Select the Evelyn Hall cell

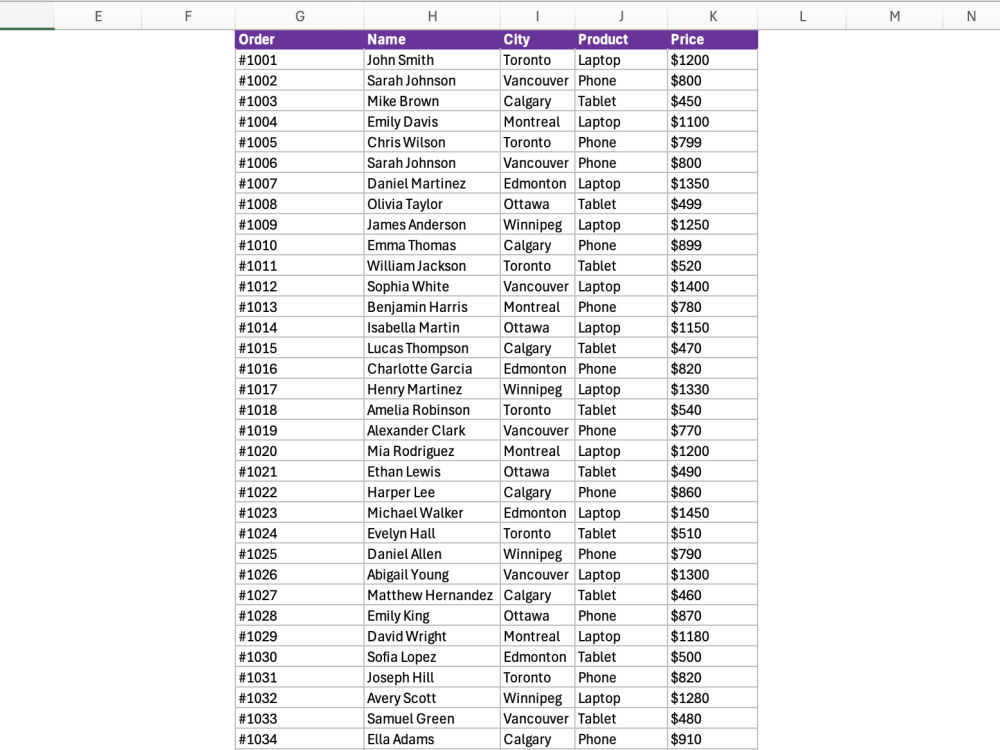click(x=432, y=533)
